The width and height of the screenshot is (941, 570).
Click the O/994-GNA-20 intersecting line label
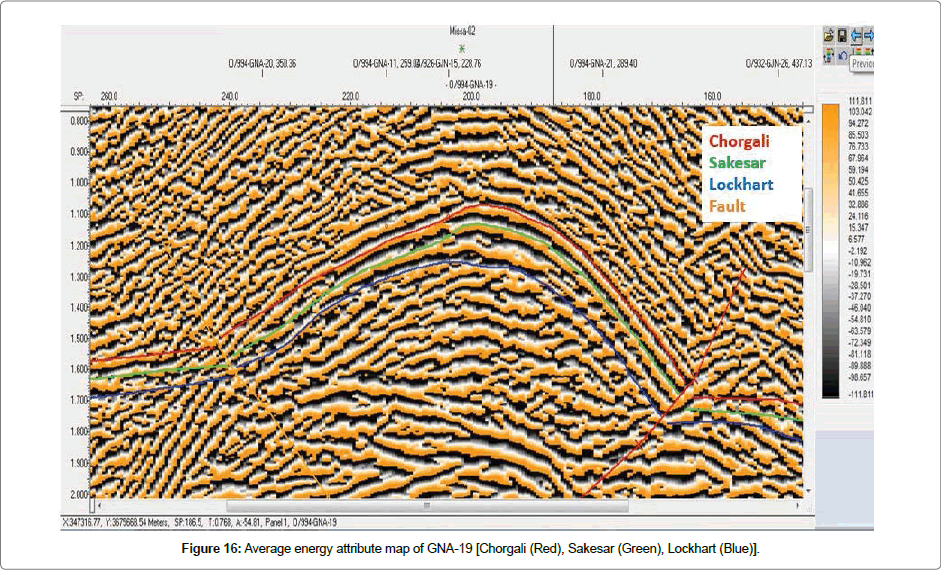(x=261, y=63)
